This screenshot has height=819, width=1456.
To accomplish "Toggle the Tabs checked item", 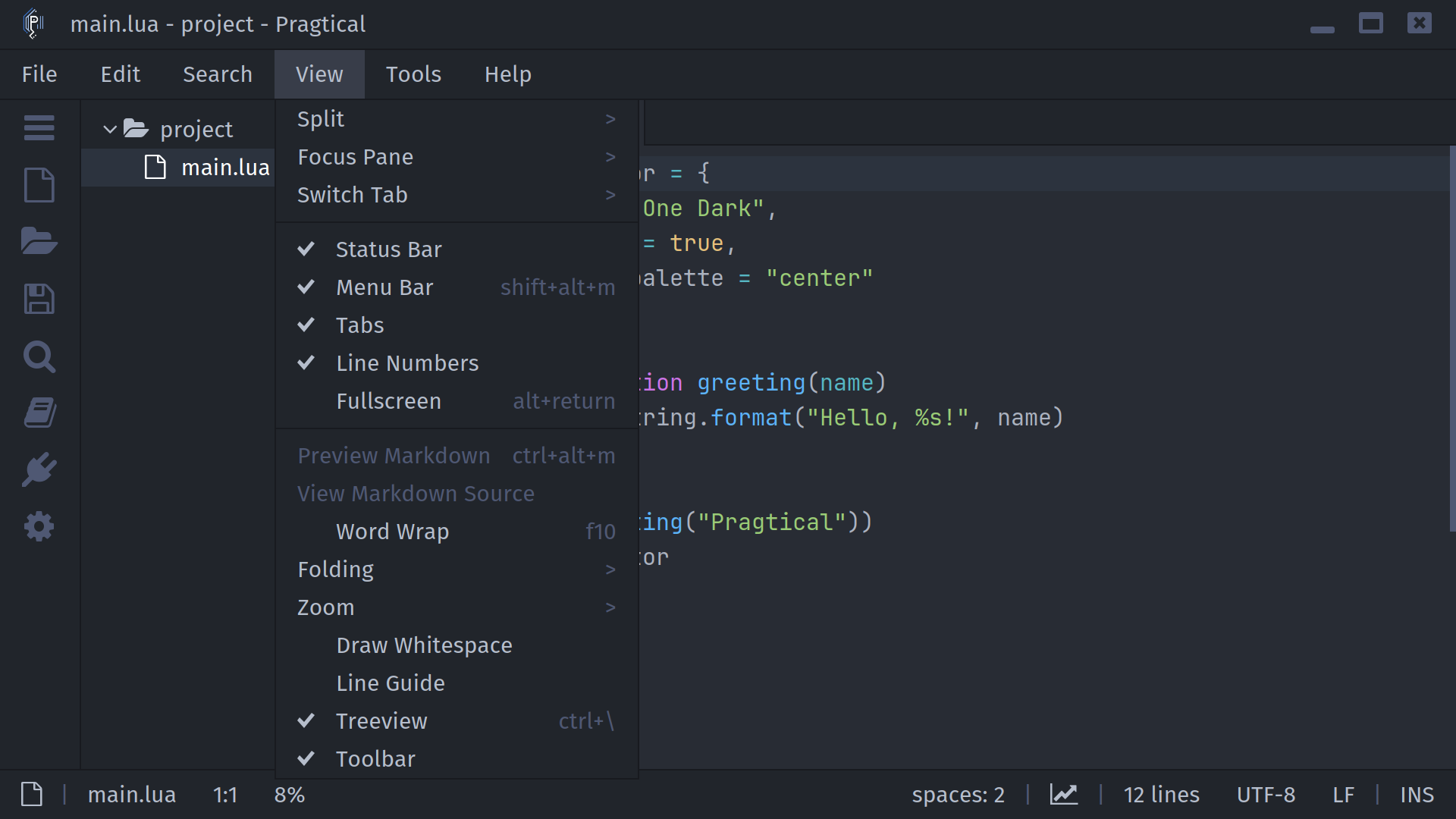I will coord(457,325).
